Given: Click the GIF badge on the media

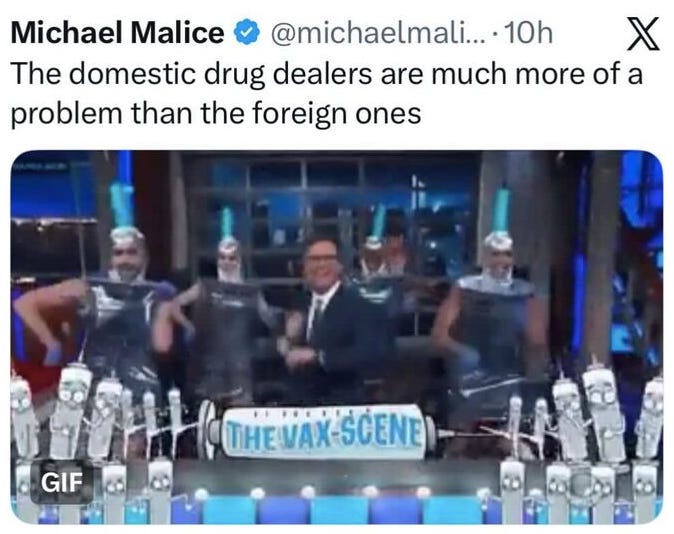Looking at the screenshot, I should point(61,482).
